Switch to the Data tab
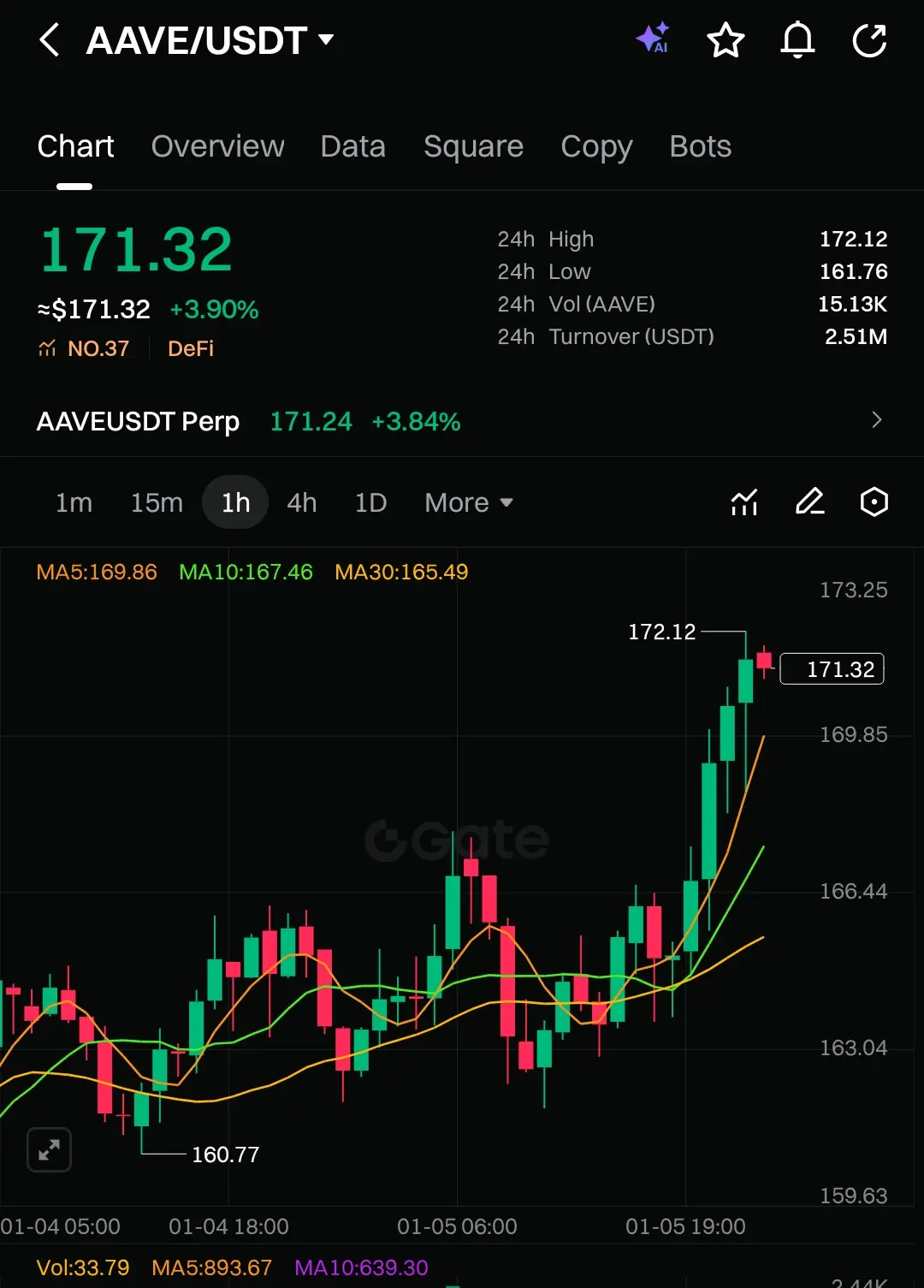 [352, 146]
